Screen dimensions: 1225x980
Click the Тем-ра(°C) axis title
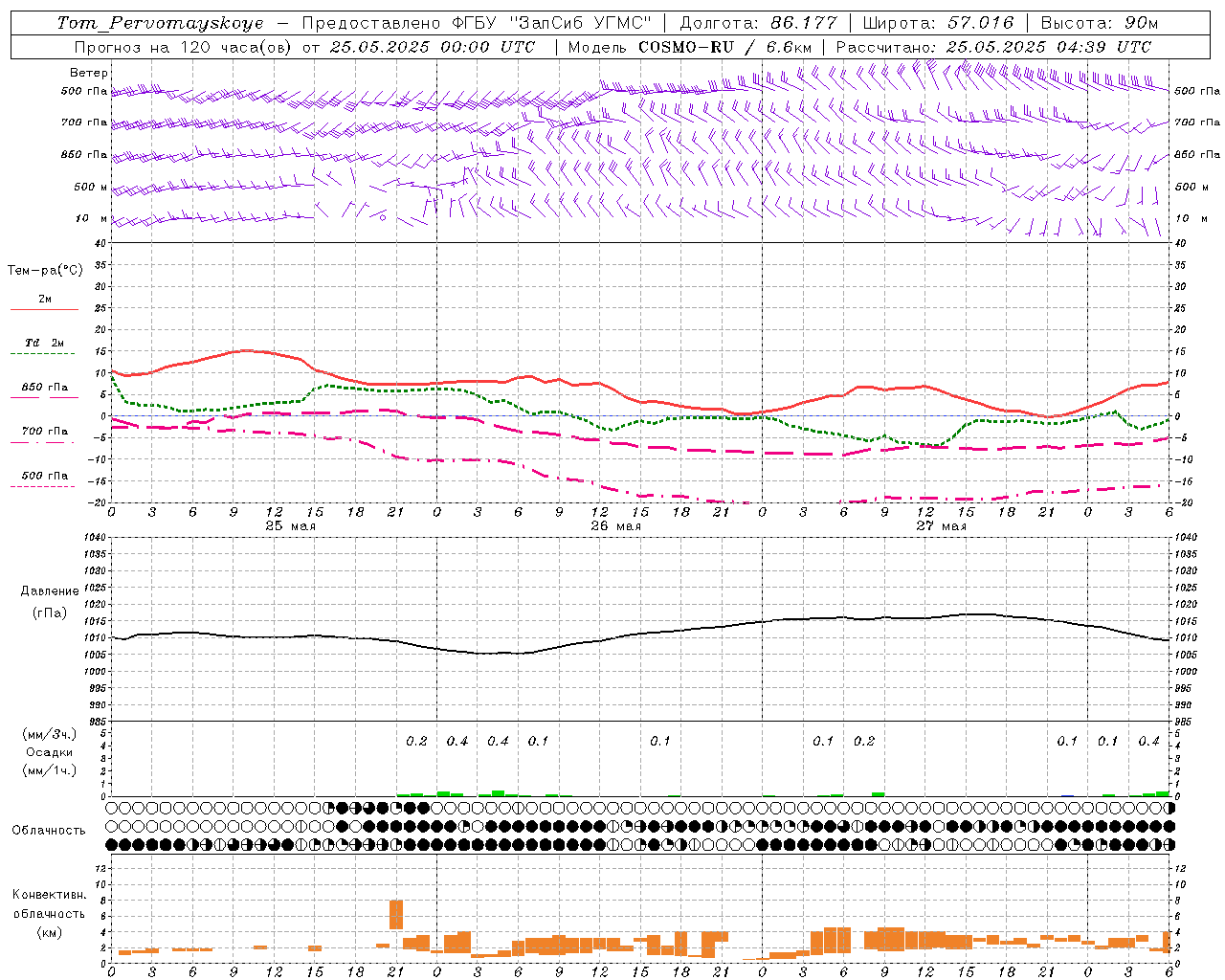click(x=45, y=271)
